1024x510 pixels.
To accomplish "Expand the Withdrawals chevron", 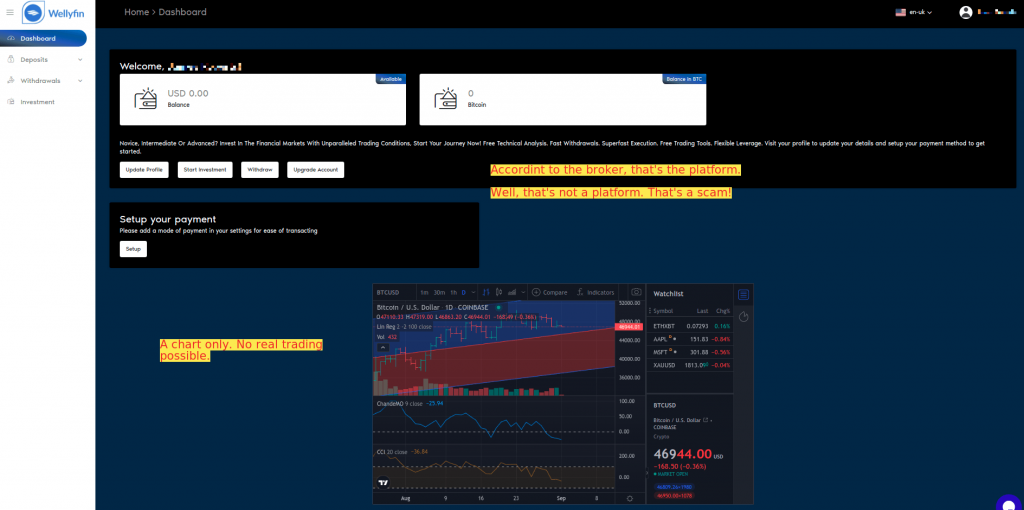I will pyautogui.click(x=80, y=81).
